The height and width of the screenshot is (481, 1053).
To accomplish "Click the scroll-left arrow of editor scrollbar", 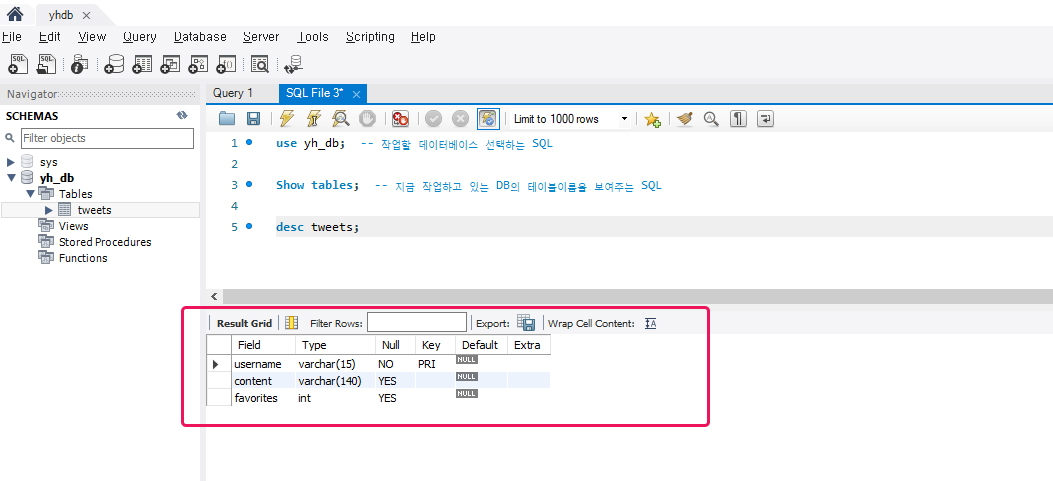I will (214, 296).
